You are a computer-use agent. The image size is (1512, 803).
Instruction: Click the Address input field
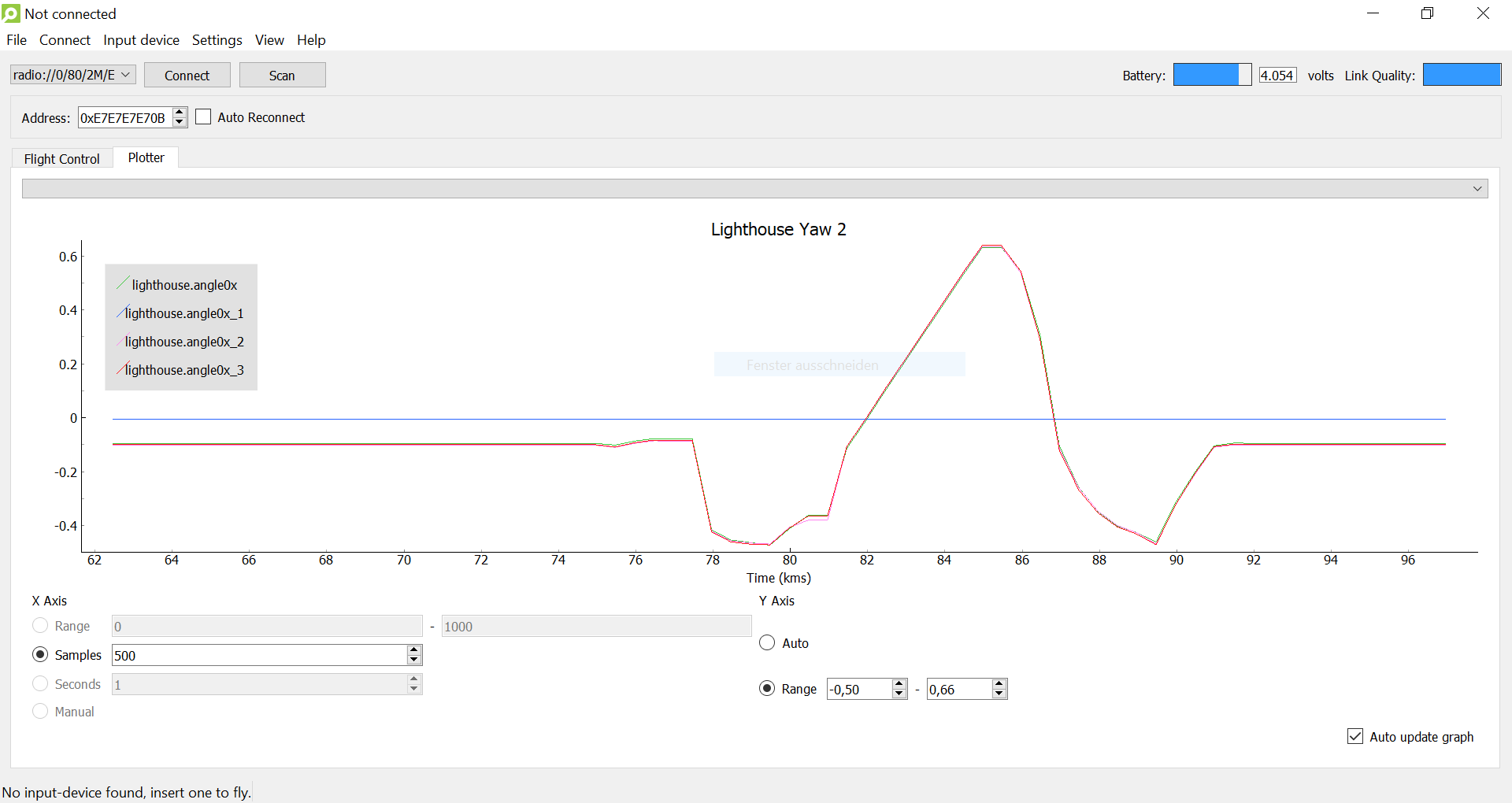click(x=124, y=117)
